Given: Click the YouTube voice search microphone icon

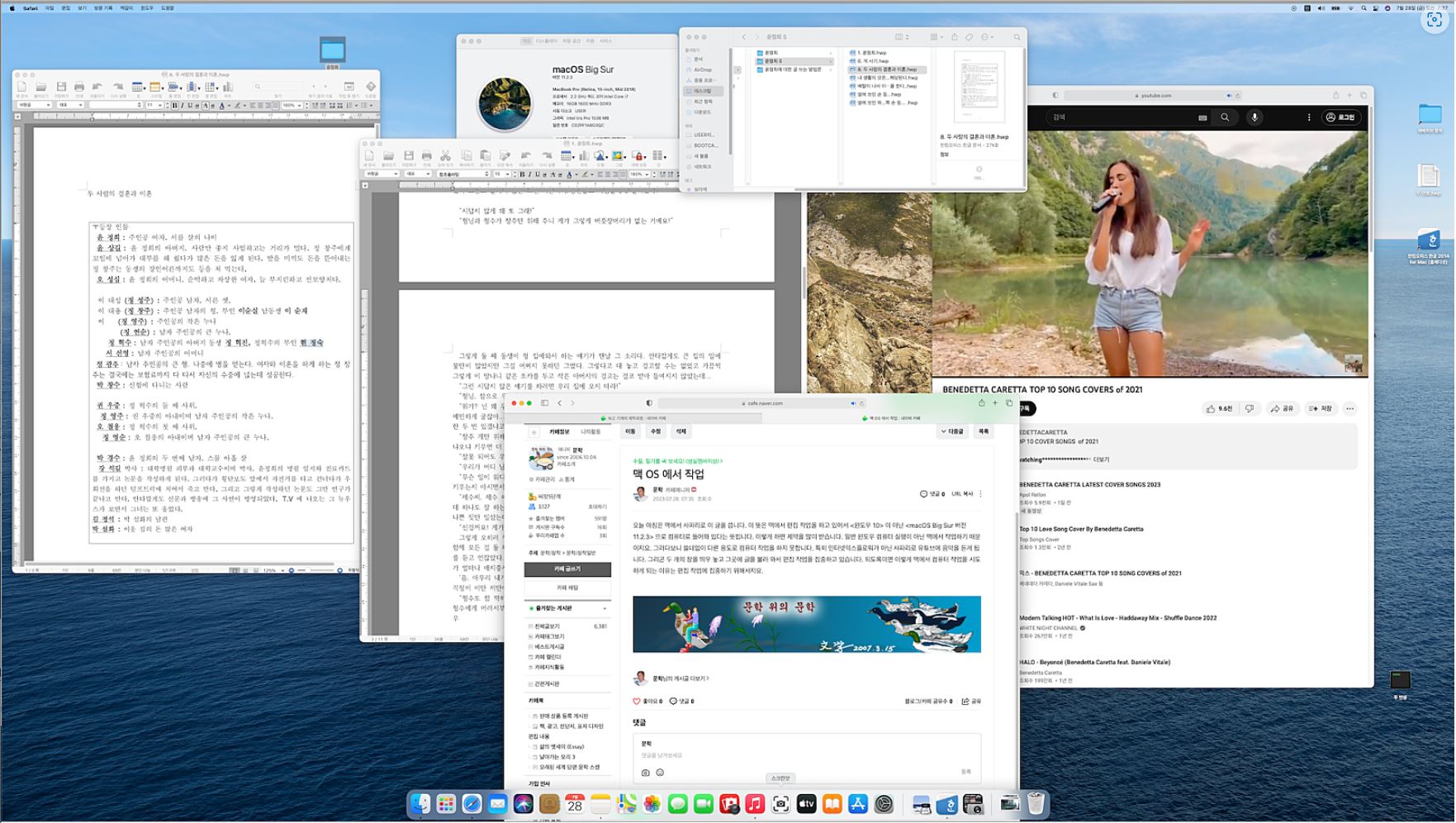Looking at the screenshot, I should 1254,117.
